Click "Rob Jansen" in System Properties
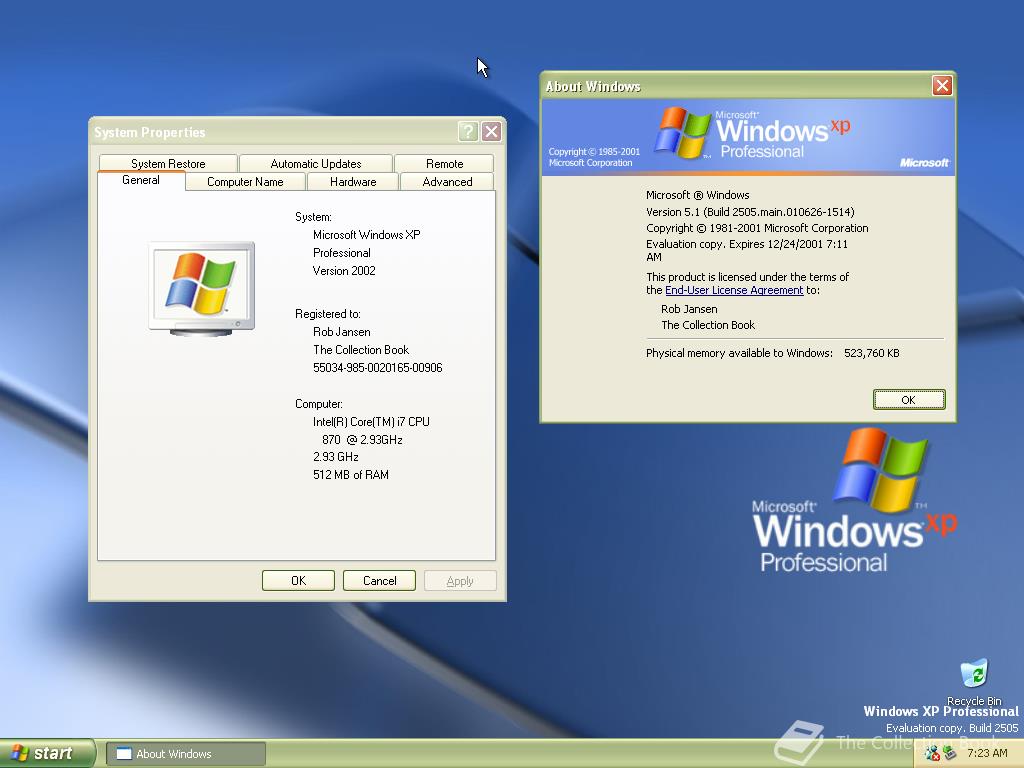Viewport: 1024px width, 768px height. pyautogui.click(x=342, y=332)
